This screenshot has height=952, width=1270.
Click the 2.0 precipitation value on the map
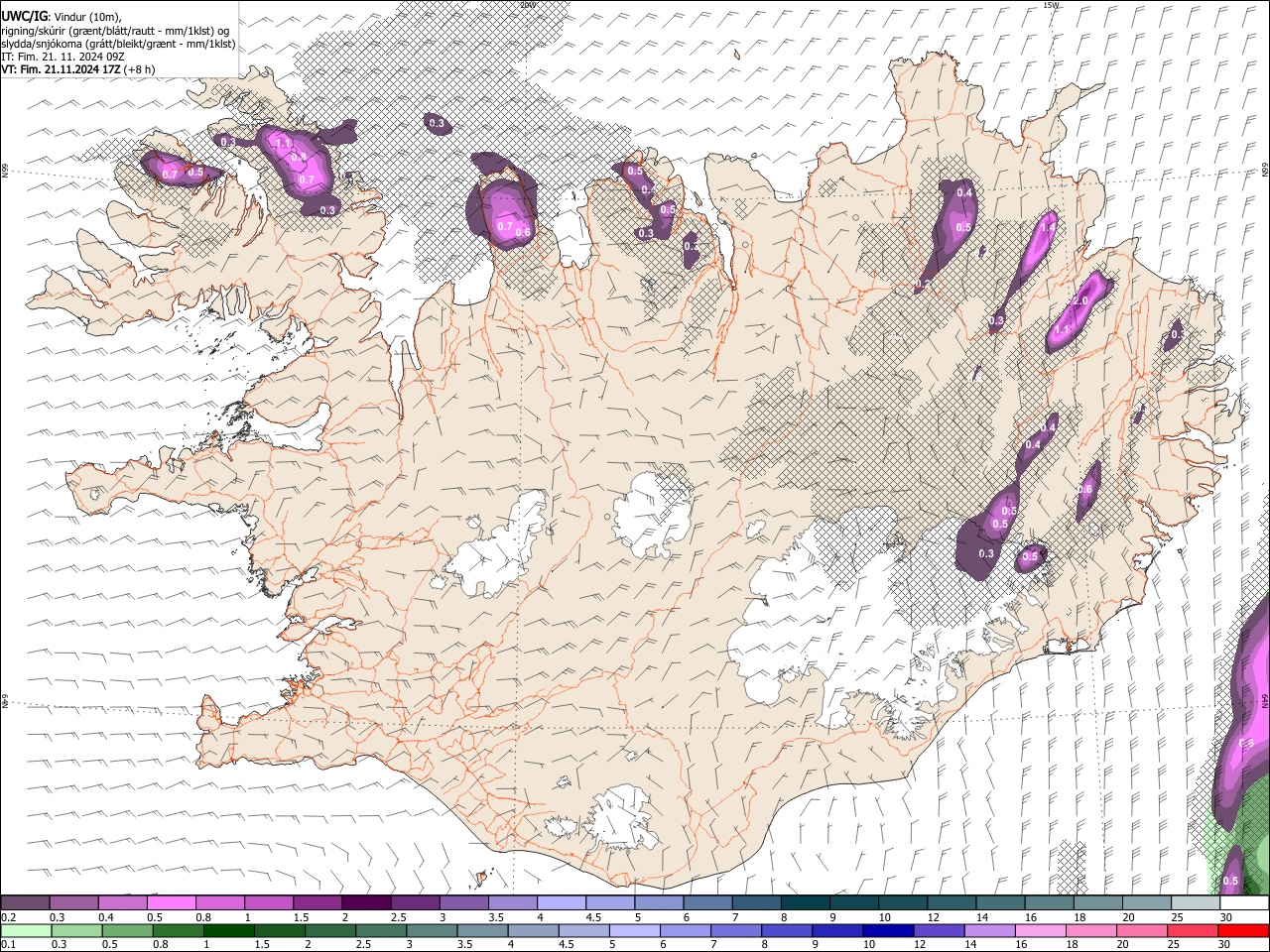[x=1080, y=301]
